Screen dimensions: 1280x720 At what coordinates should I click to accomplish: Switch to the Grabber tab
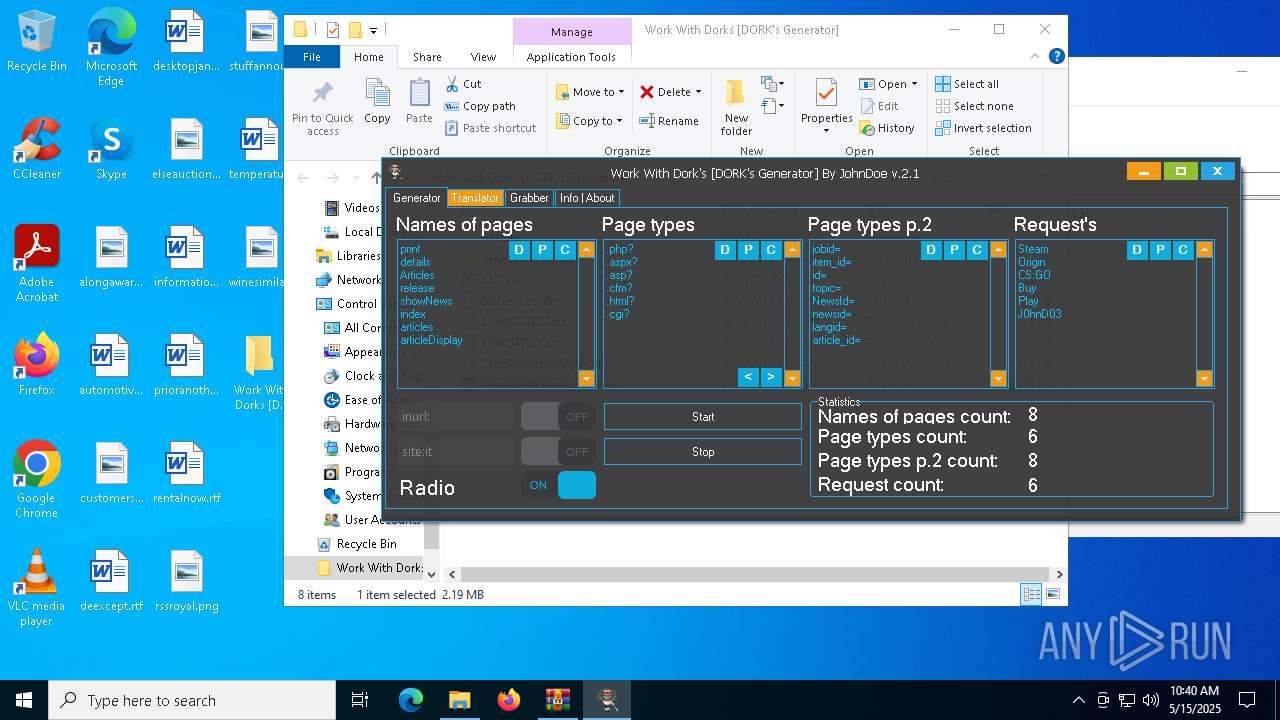pyautogui.click(x=529, y=198)
